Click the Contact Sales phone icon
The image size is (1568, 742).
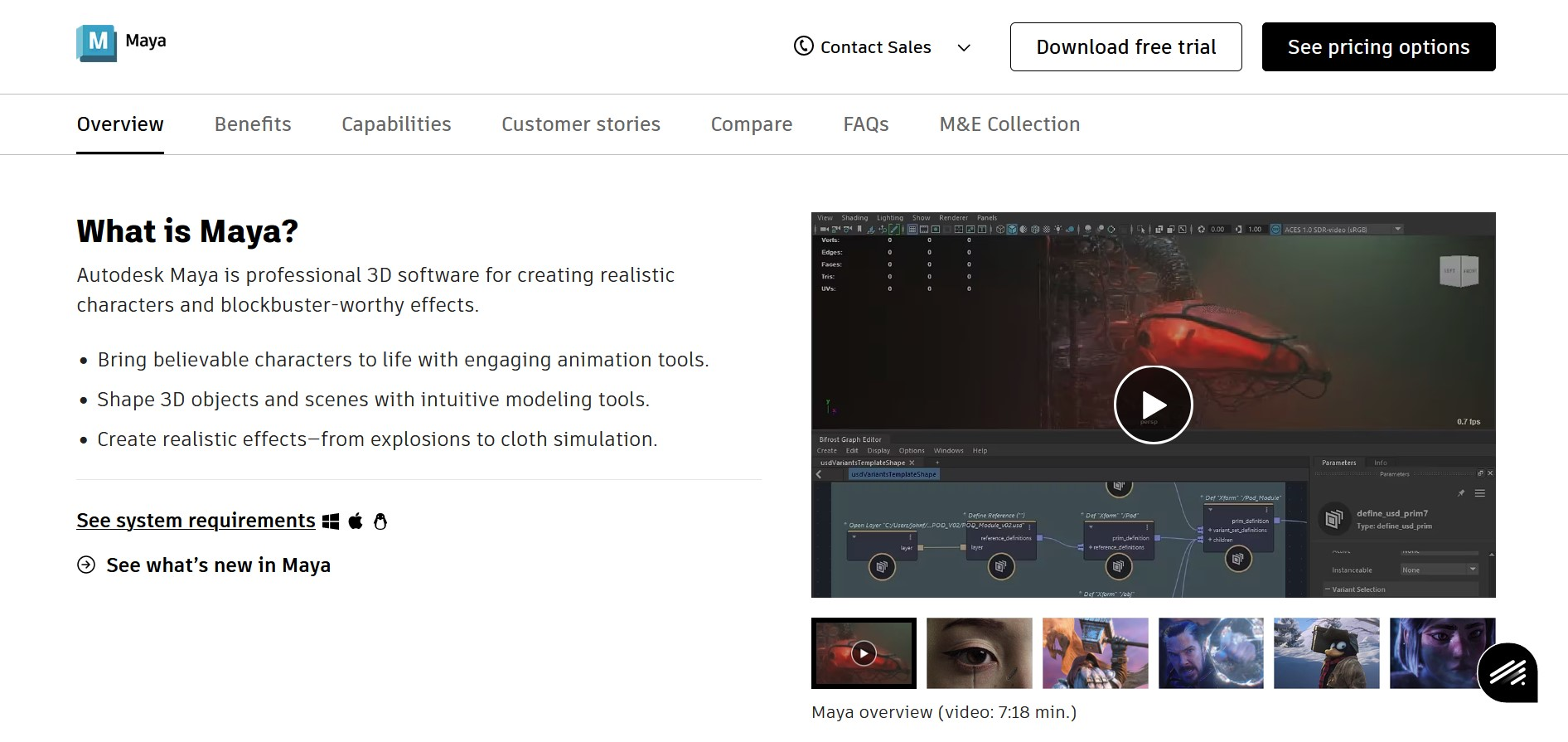(x=803, y=46)
